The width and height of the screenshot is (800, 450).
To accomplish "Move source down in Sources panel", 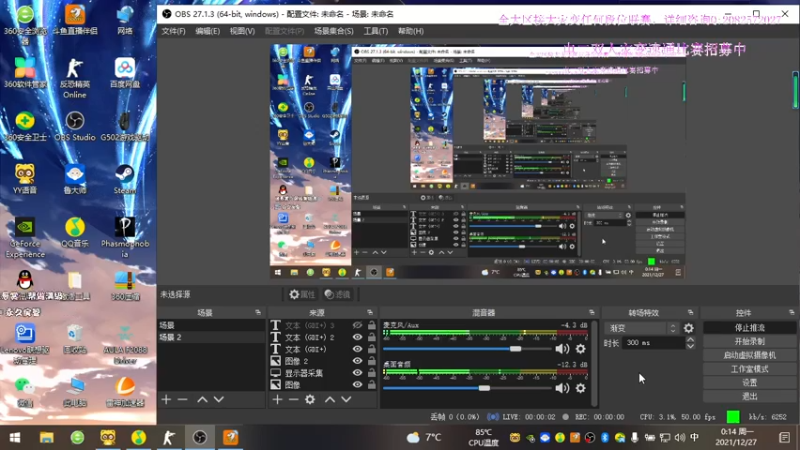I will coord(346,399).
